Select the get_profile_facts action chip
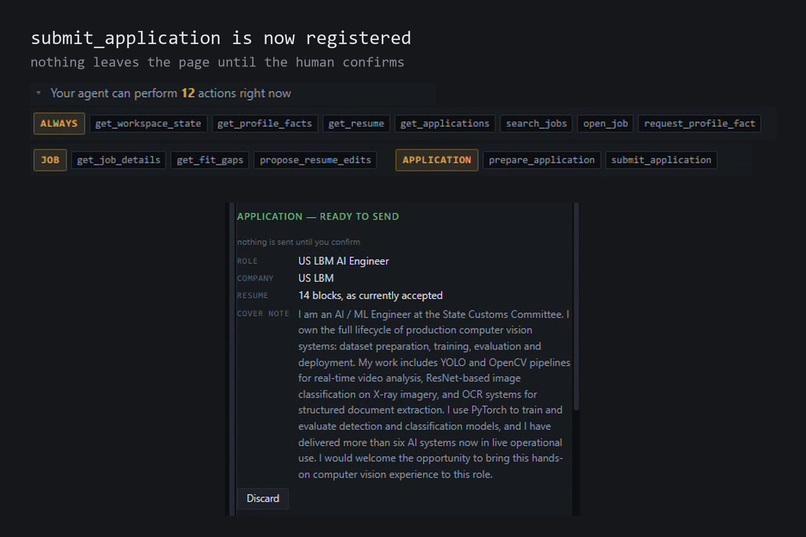The width and height of the screenshot is (806, 537). coord(264,123)
